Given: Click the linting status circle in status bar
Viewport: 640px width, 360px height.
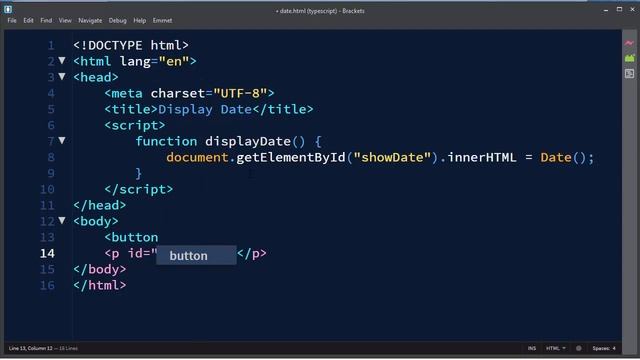Looking at the screenshot, I should tap(578, 348).
